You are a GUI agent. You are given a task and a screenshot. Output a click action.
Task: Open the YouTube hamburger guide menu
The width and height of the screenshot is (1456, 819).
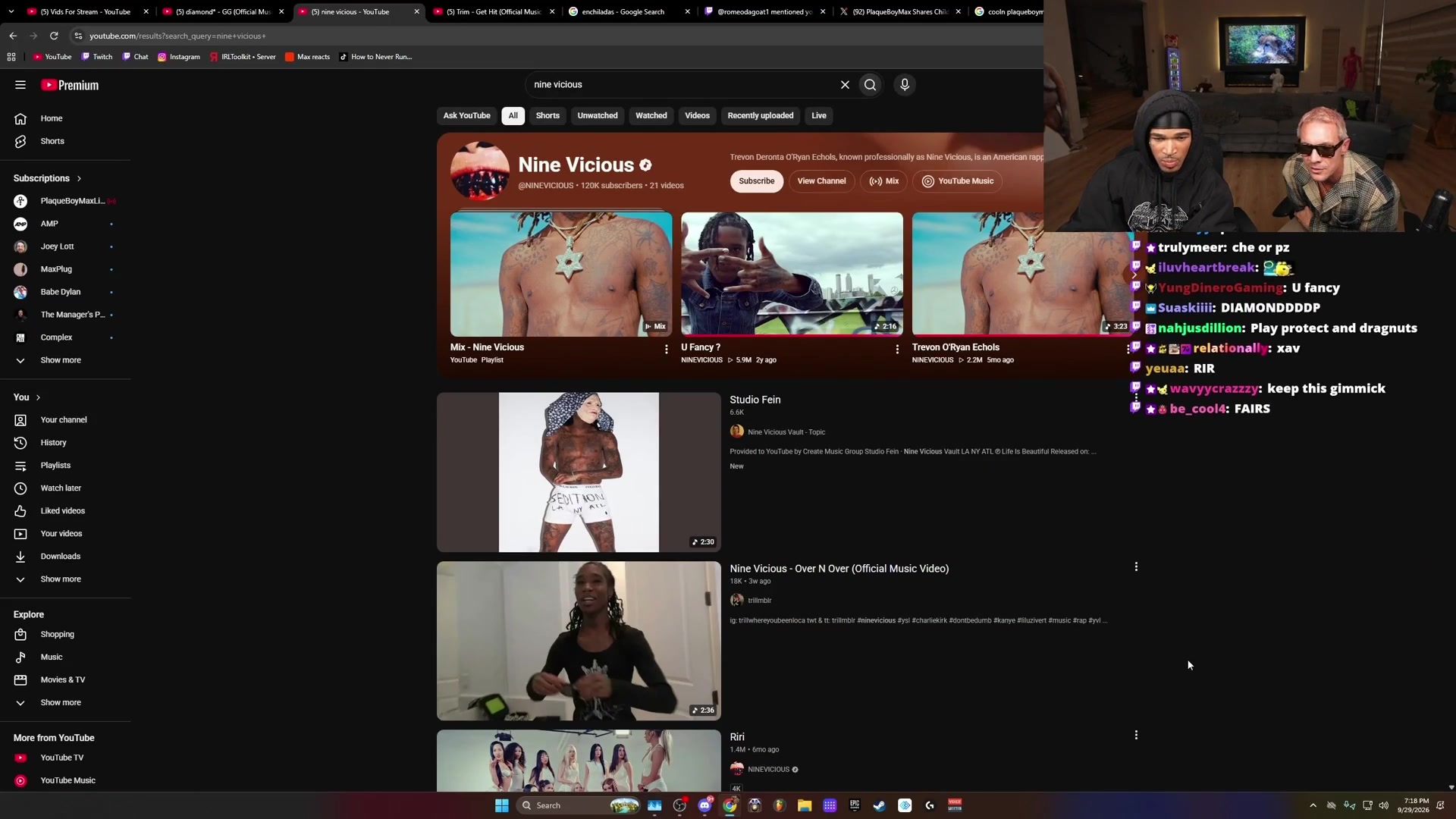pyautogui.click(x=20, y=85)
